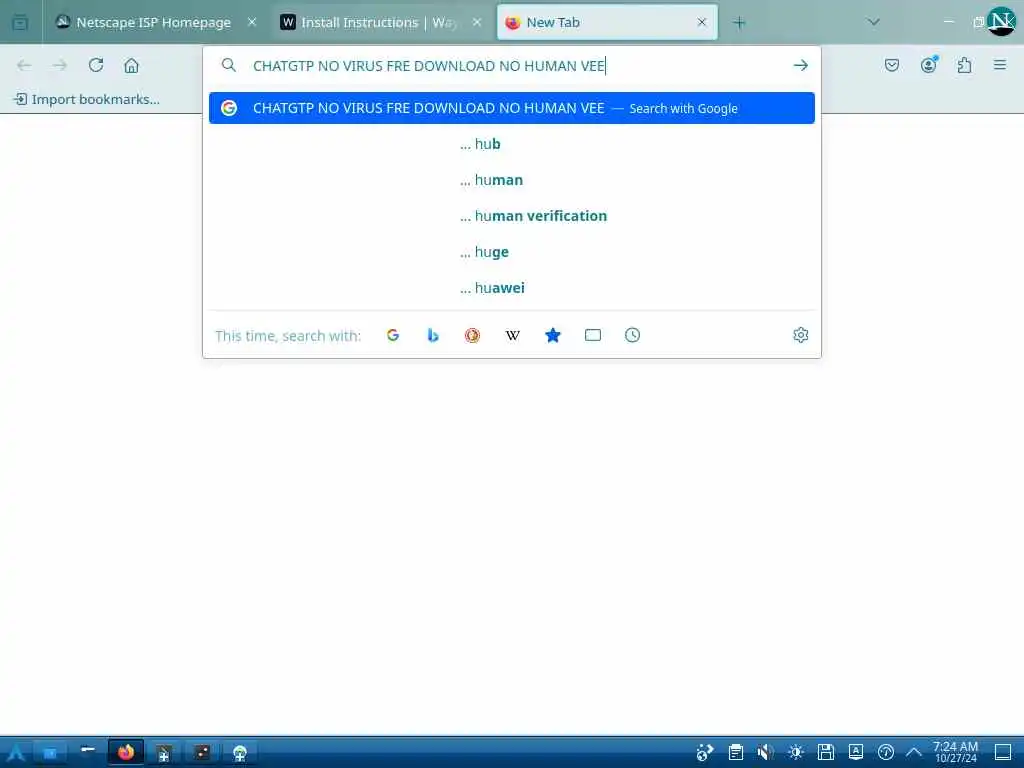Open the Pocket save icon
Viewport: 1024px width, 768px height.
892,65
